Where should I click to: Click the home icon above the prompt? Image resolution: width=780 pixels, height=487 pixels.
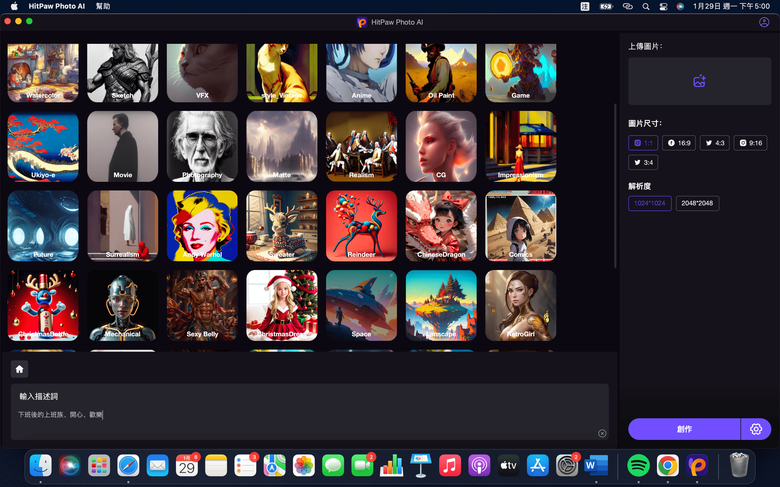[x=19, y=369]
